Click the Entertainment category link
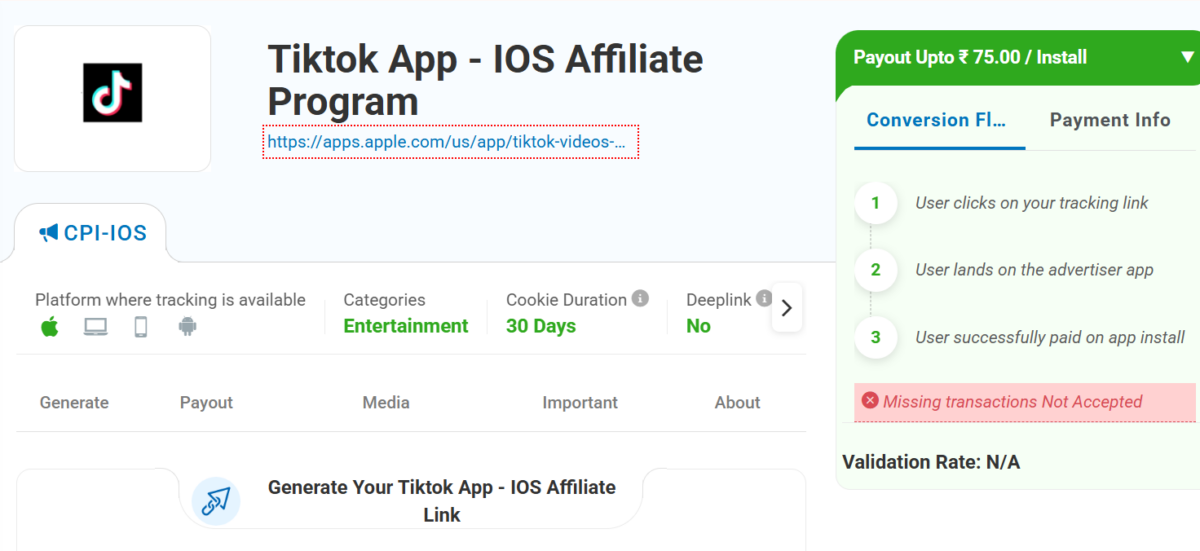This screenshot has width=1200, height=551. tap(406, 326)
